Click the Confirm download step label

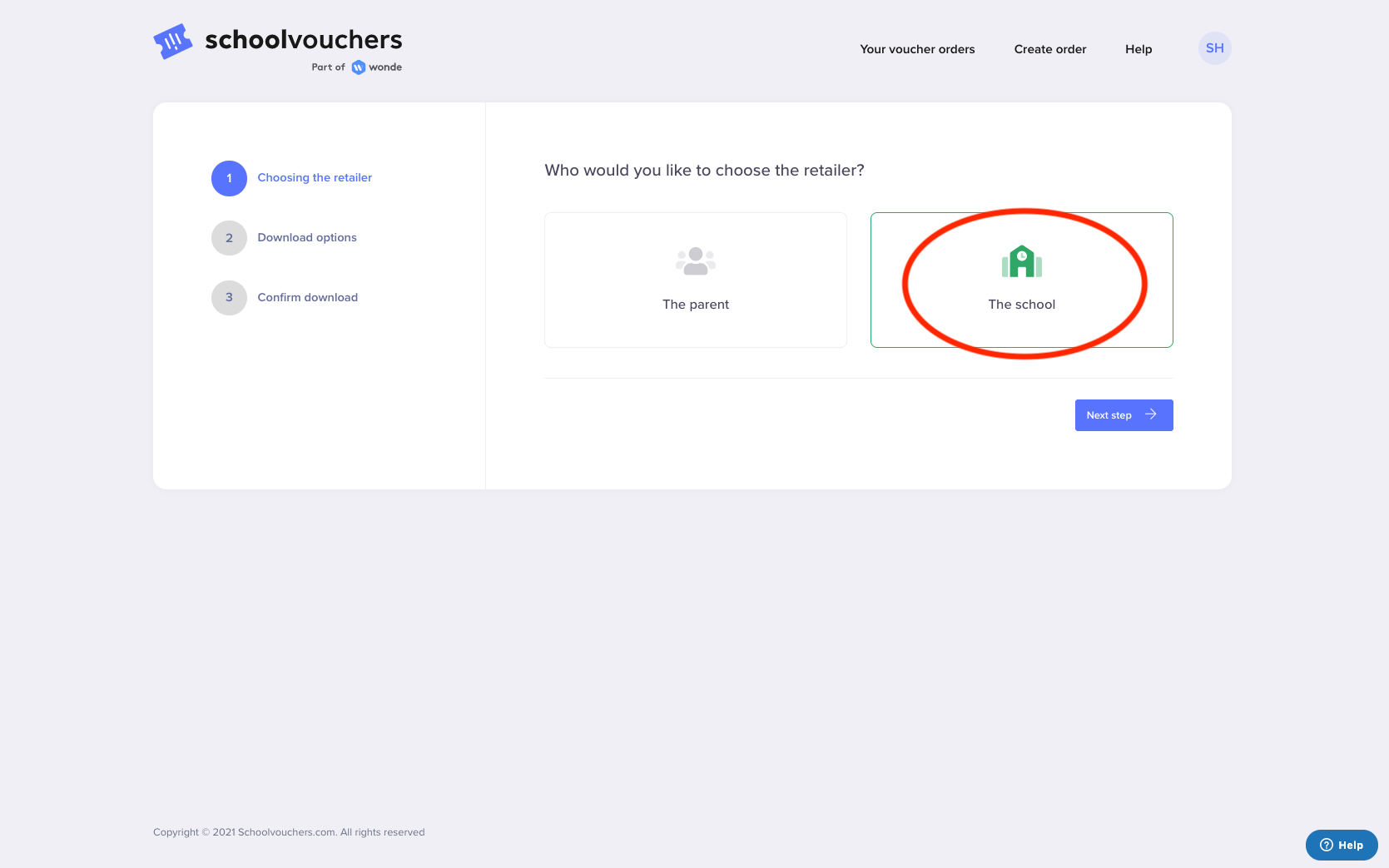(x=308, y=297)
